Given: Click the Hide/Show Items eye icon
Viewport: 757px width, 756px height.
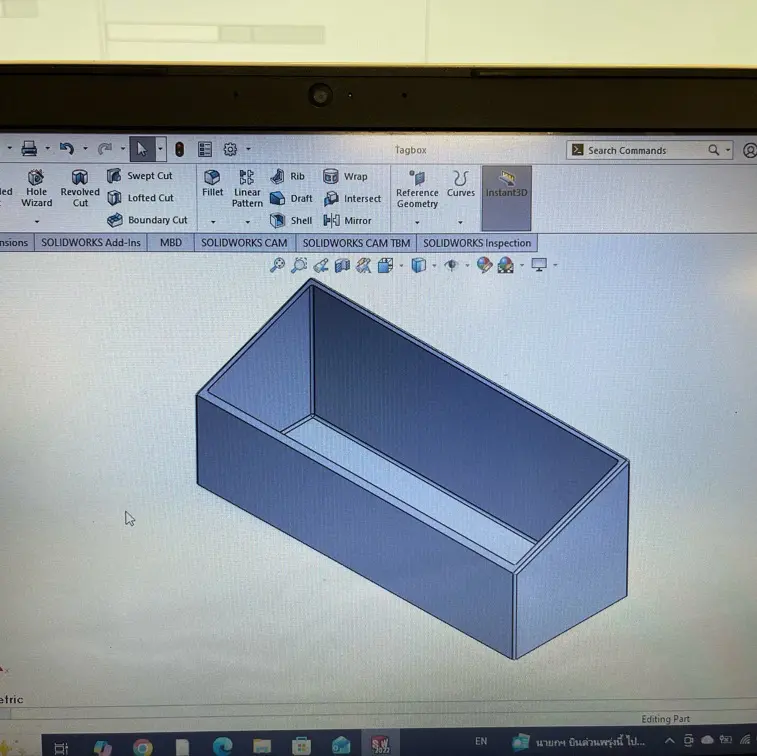Looking at the screenshot, I should [x=451, y=265].
